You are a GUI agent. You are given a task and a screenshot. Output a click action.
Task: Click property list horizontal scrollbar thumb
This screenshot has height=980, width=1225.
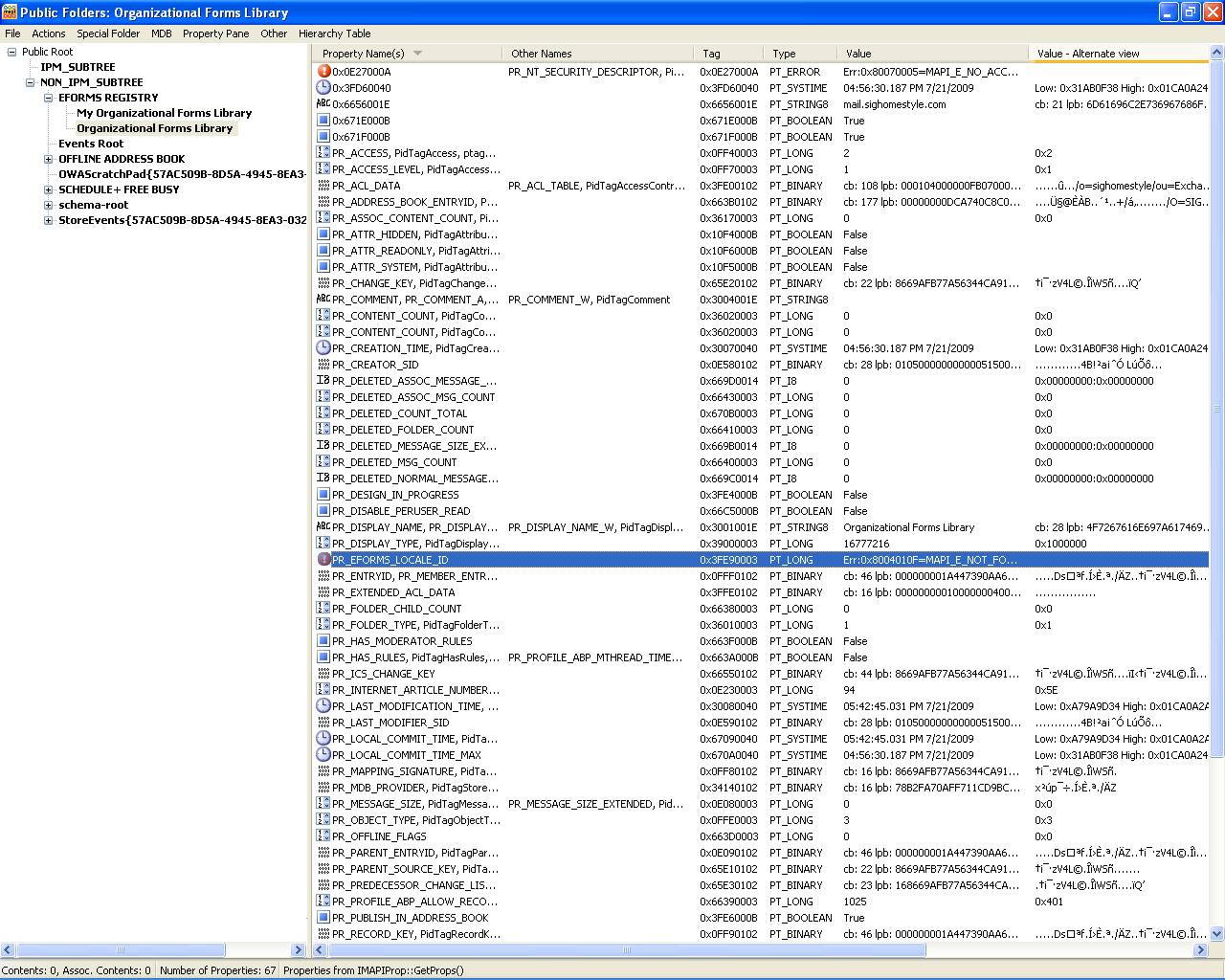pos(627,950)
